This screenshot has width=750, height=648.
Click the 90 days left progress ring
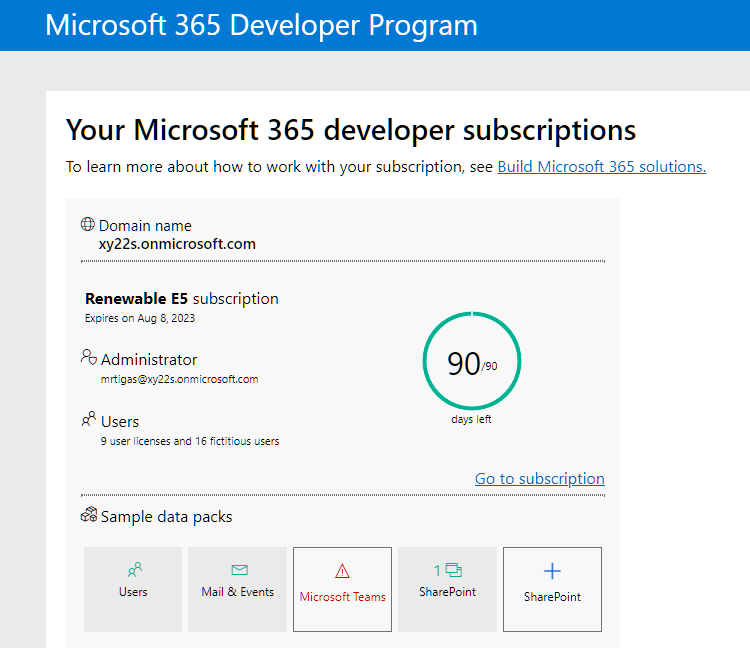click(x=472, y=361)
